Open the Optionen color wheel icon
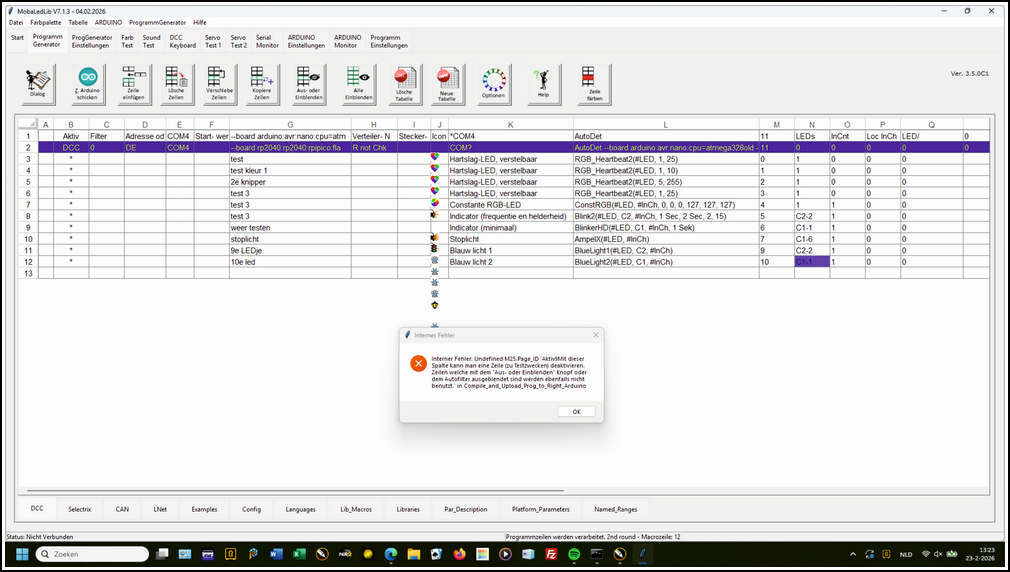1010x572 pixels. [493, 83]
